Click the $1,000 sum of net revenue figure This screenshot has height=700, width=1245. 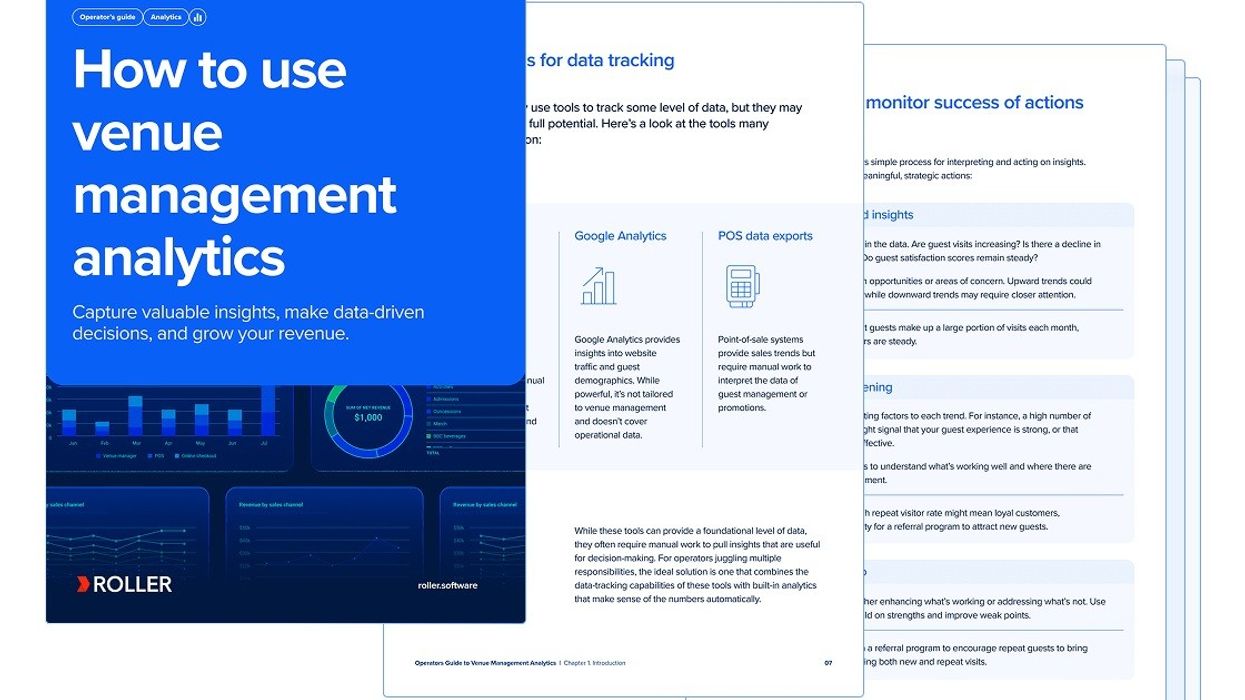coord(369,417)
